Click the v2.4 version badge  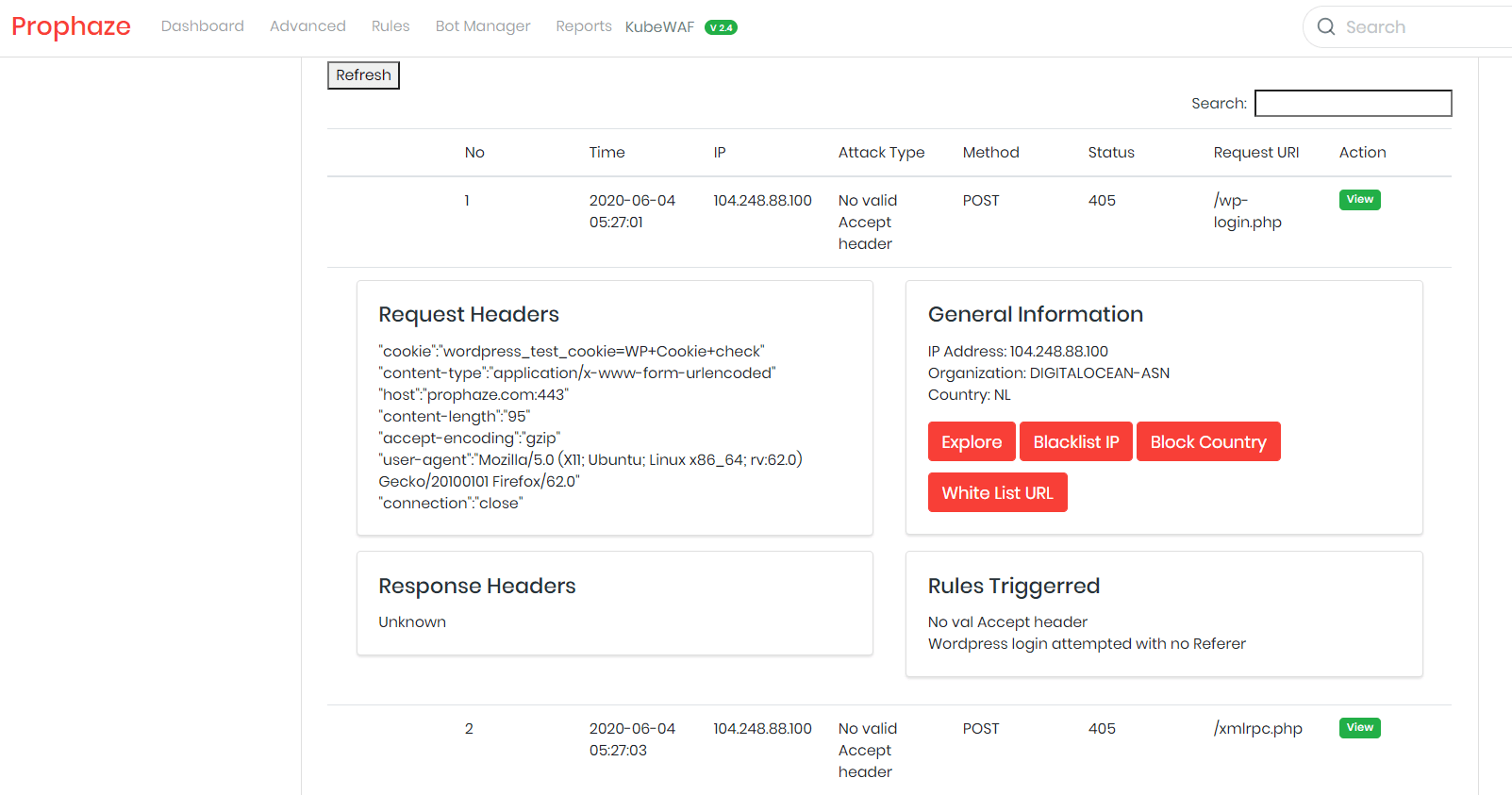pos(721,27)
